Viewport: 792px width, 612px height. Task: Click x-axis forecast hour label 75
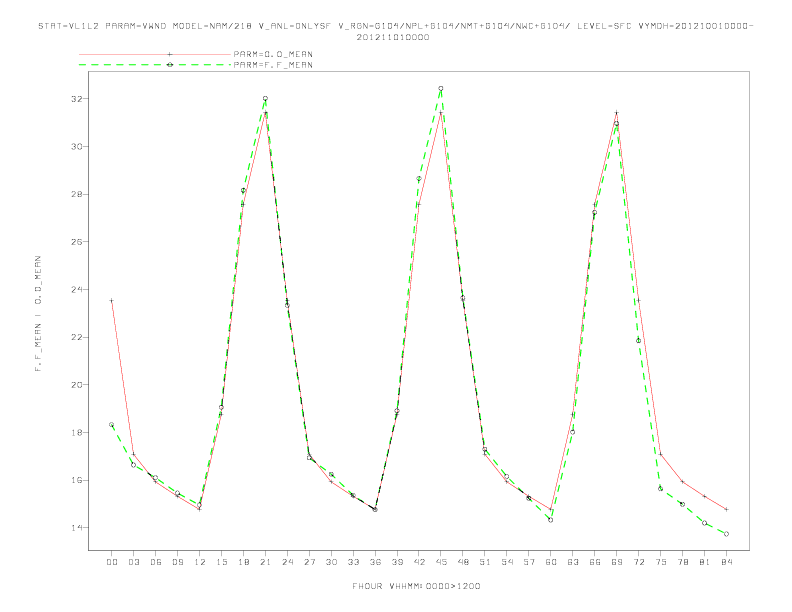pyautogui.click(x=660, y=562)
